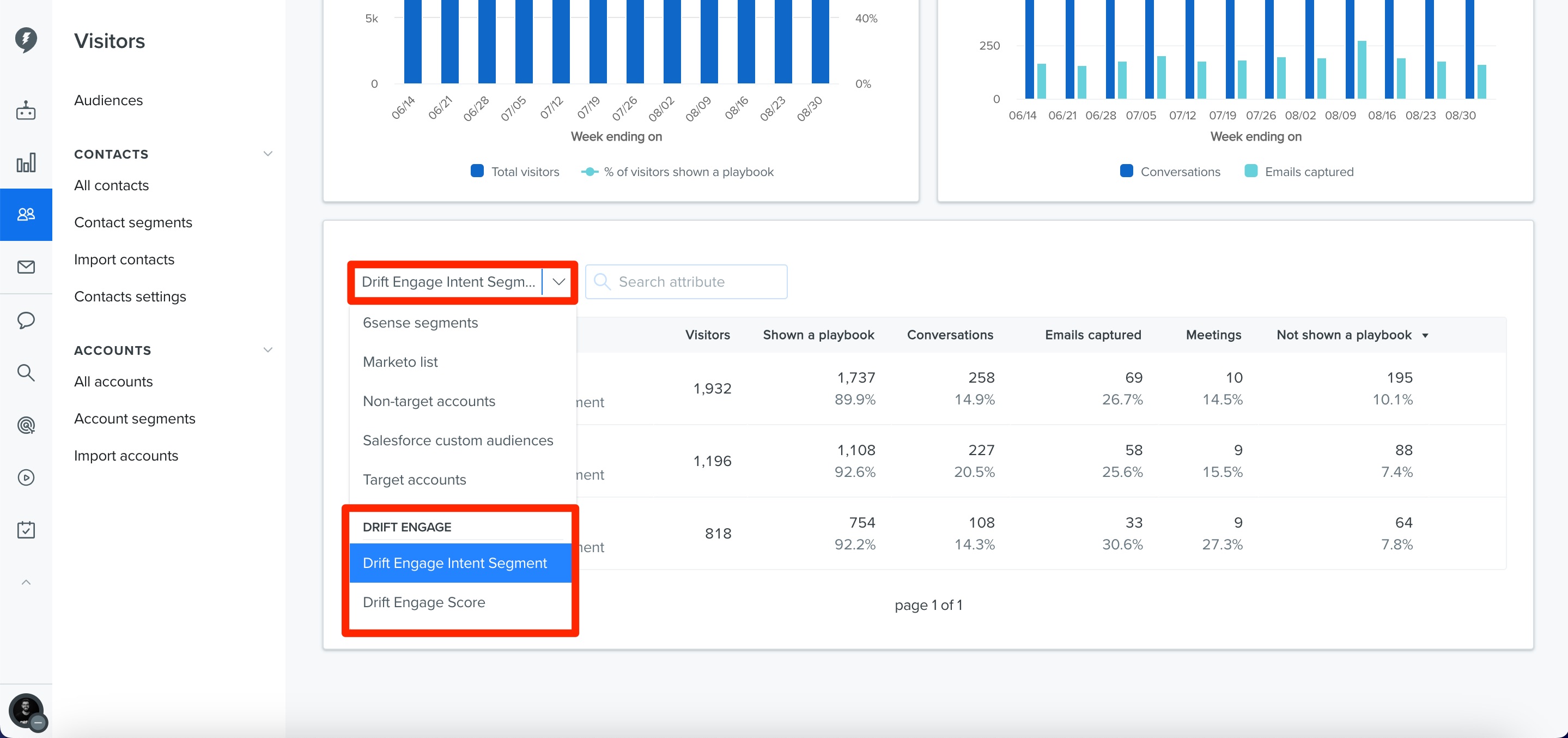1568x738 pixels.
Task: Go to Contact segments
Action: tap(133, 222)
